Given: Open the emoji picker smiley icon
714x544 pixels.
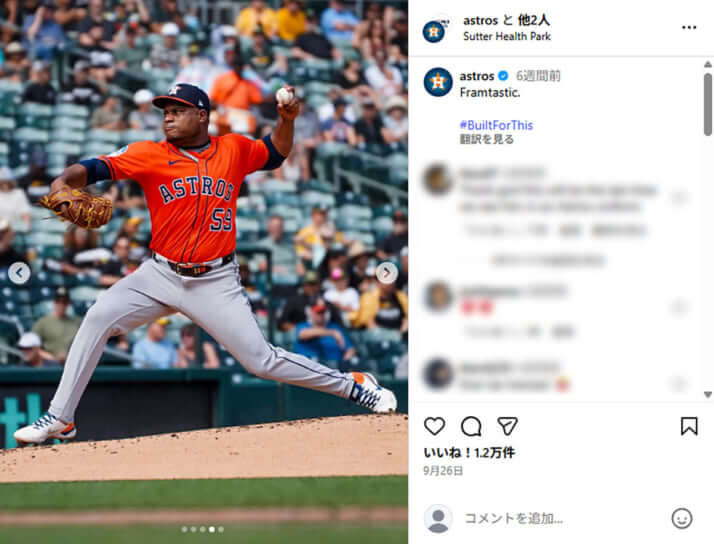Looking at the screenshot, I should [x=682, y=518].
